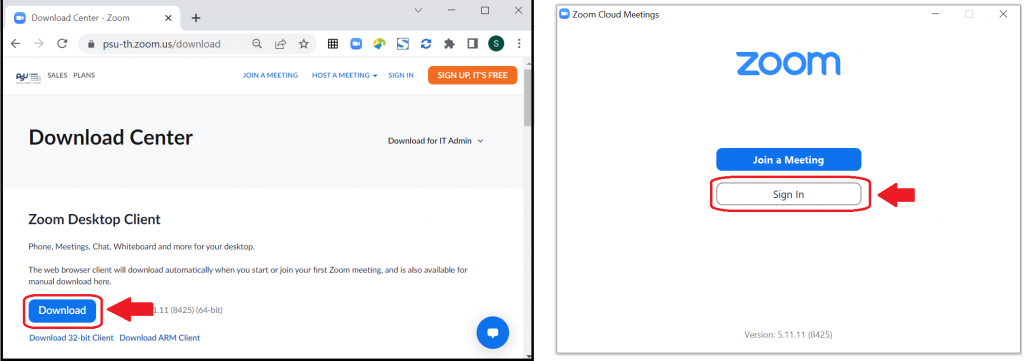Click the PSU logo on the page
This screenshot has width=1024, height=361.
click(29, 77)
